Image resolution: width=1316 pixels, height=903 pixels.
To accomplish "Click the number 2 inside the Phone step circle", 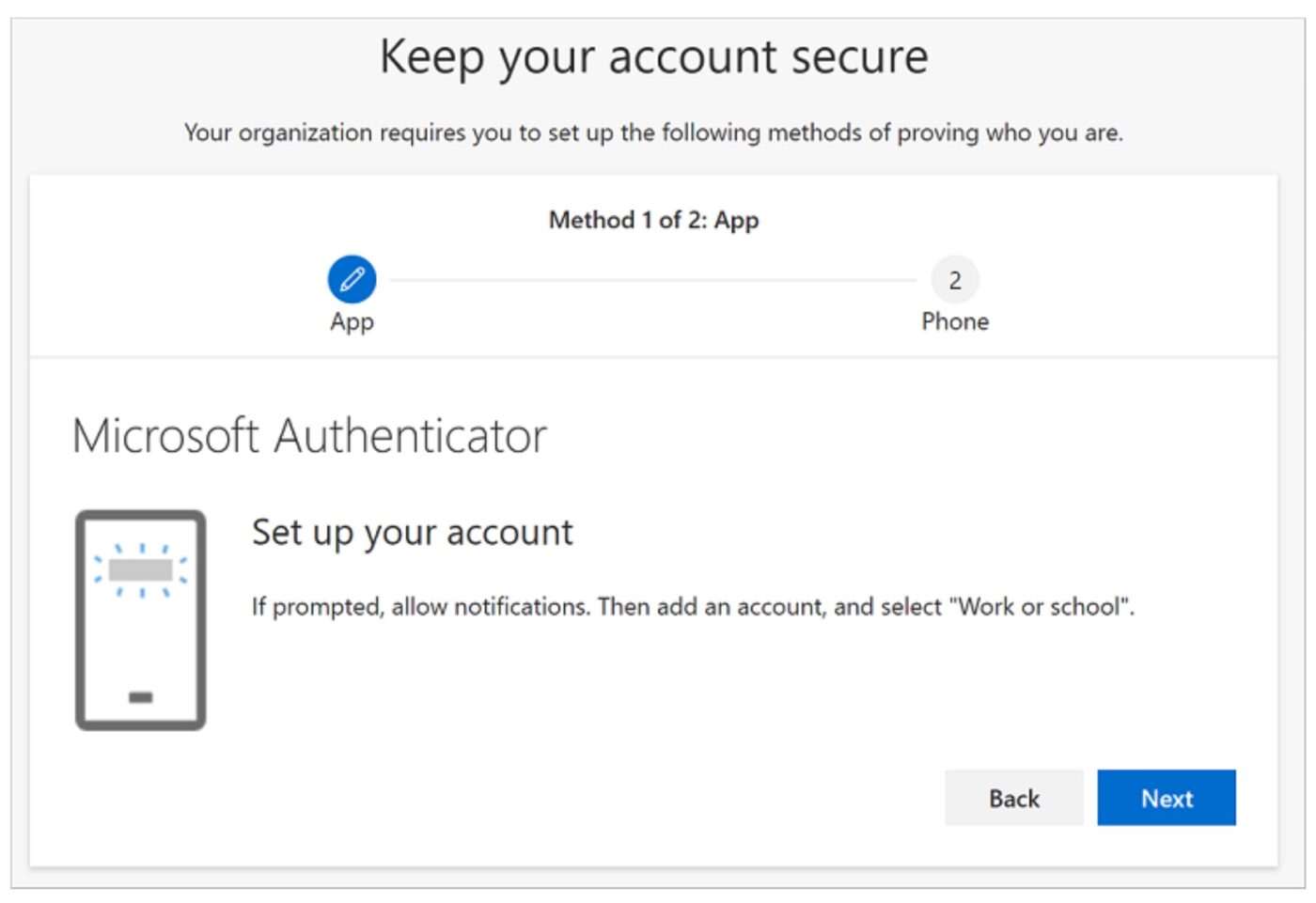I will coord(955,278).
